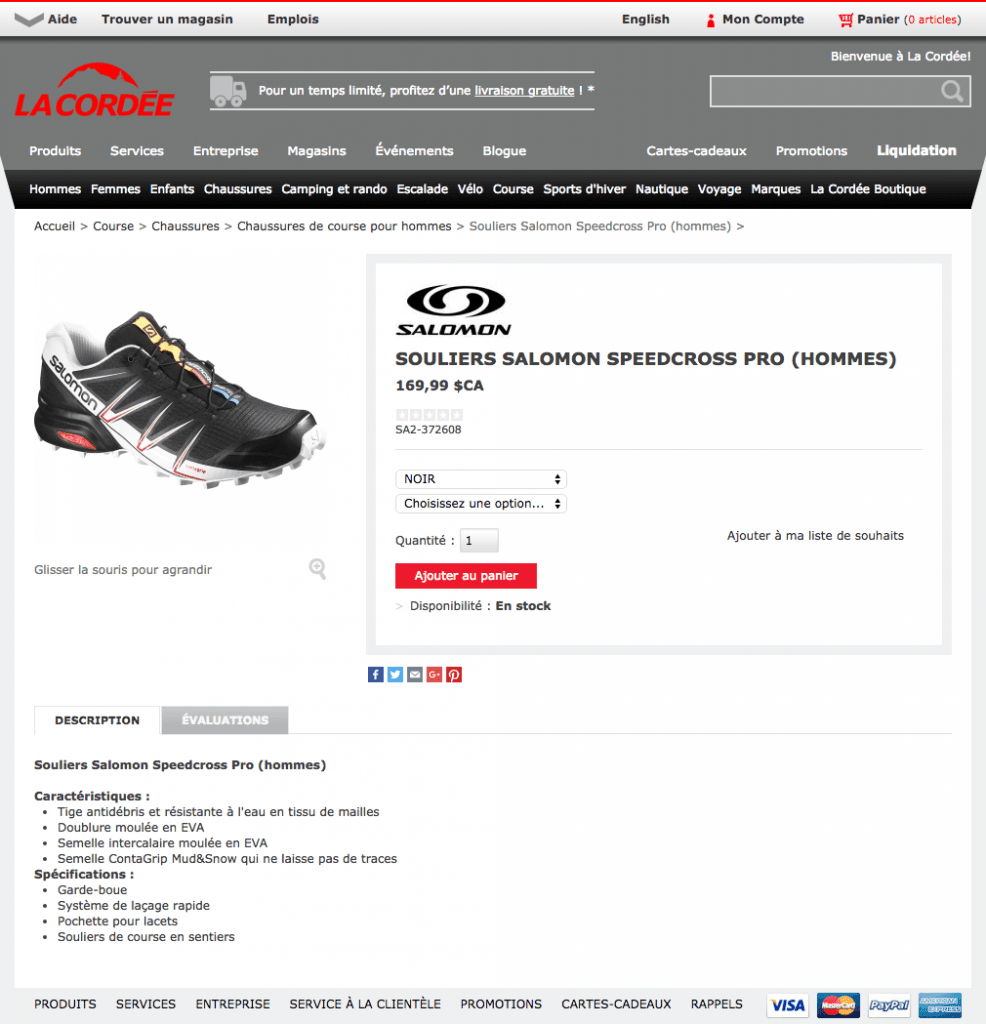Follow the livraison gratuite link

[x=524, y=91]
